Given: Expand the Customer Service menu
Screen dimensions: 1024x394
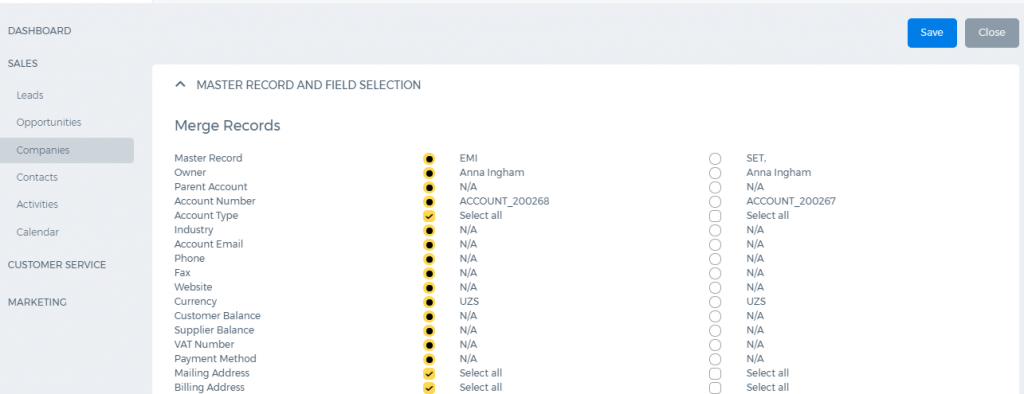Looking at the screenshot, I should 57,265.
